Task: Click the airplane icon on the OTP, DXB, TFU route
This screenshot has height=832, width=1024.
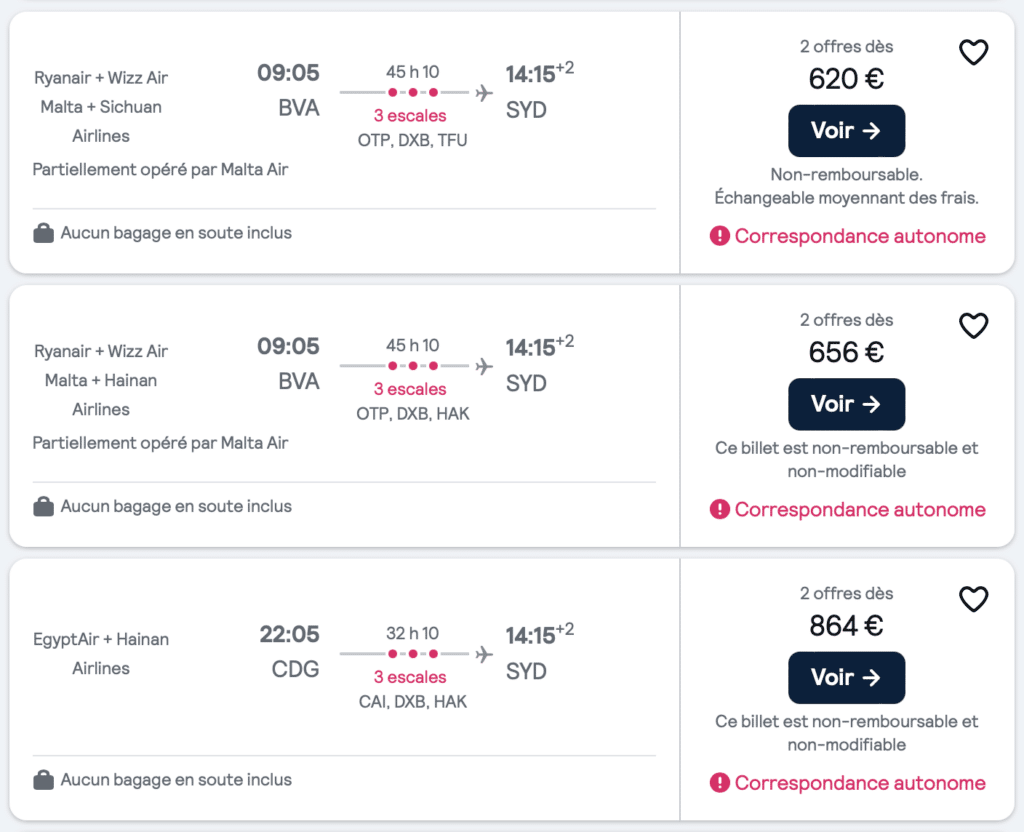Action: (484, 93)
